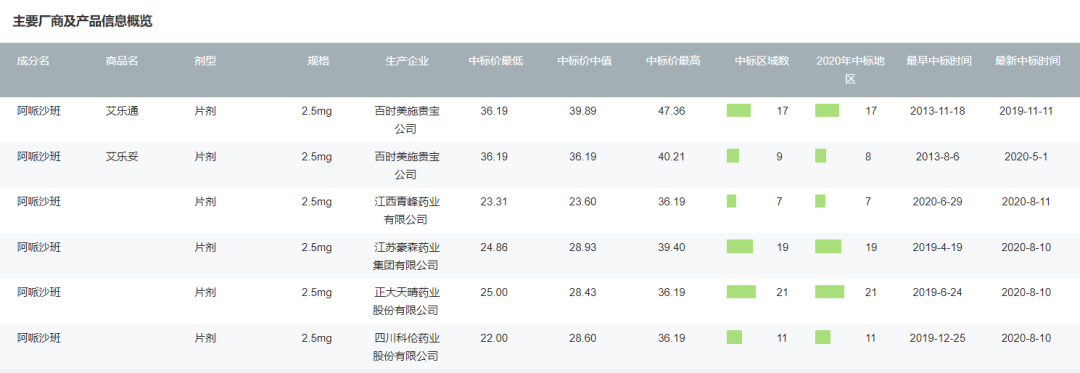Select 2.5mg in the 正大天晴药业 row
This screenshot has width=1080, height=373.
(x=317, y=292)
